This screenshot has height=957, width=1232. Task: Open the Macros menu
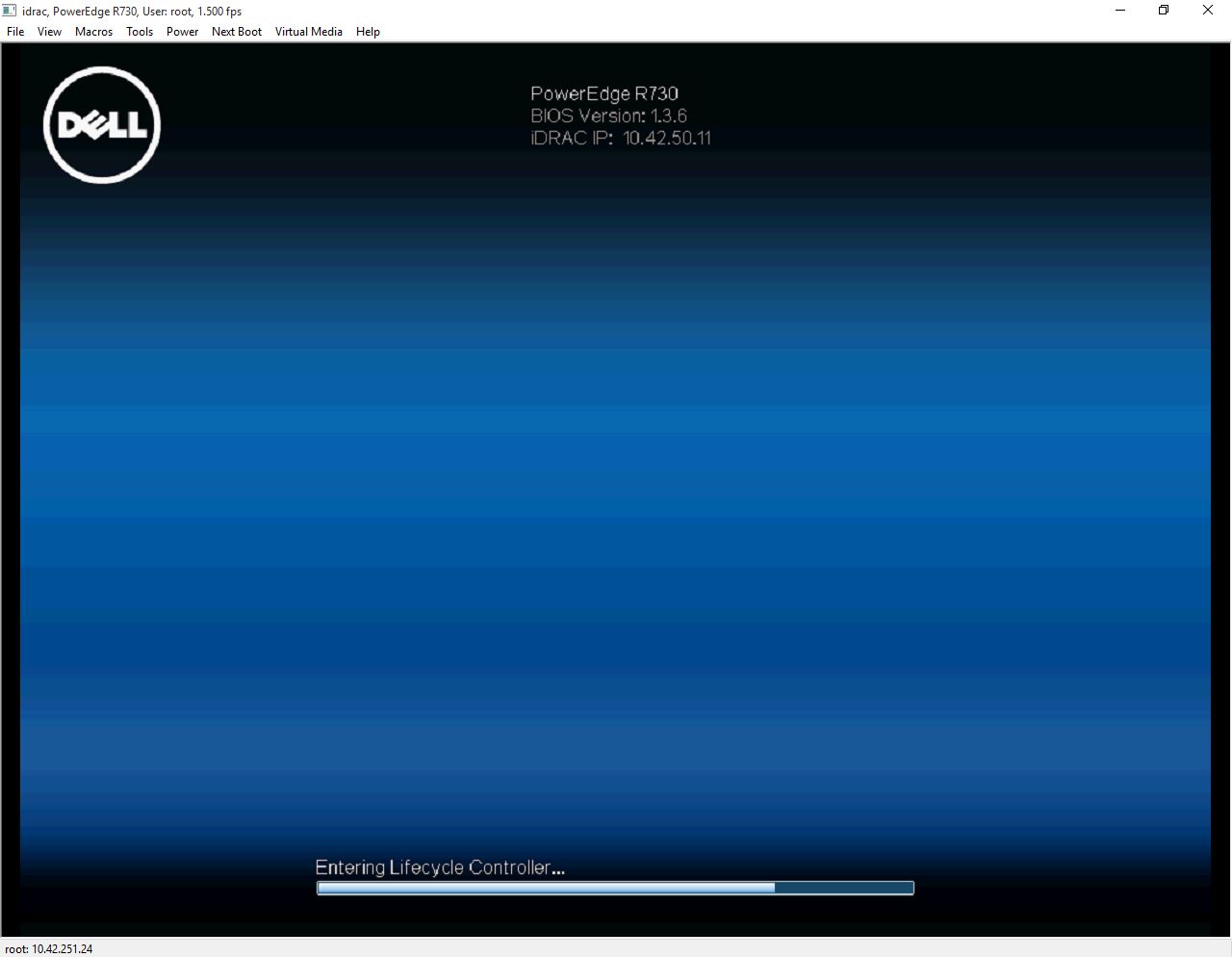(x=93, y=32)
